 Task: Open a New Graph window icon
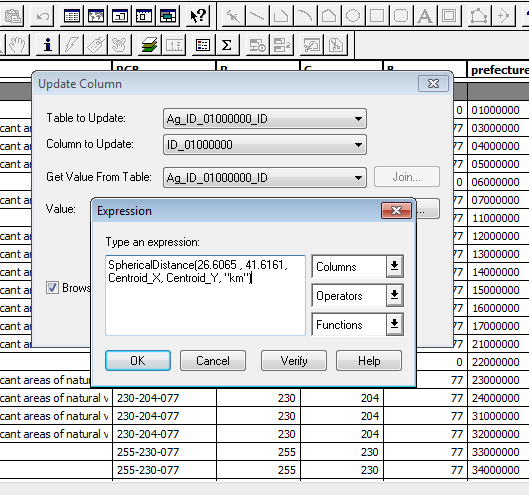pyautogui.click(x=120, y=16)
